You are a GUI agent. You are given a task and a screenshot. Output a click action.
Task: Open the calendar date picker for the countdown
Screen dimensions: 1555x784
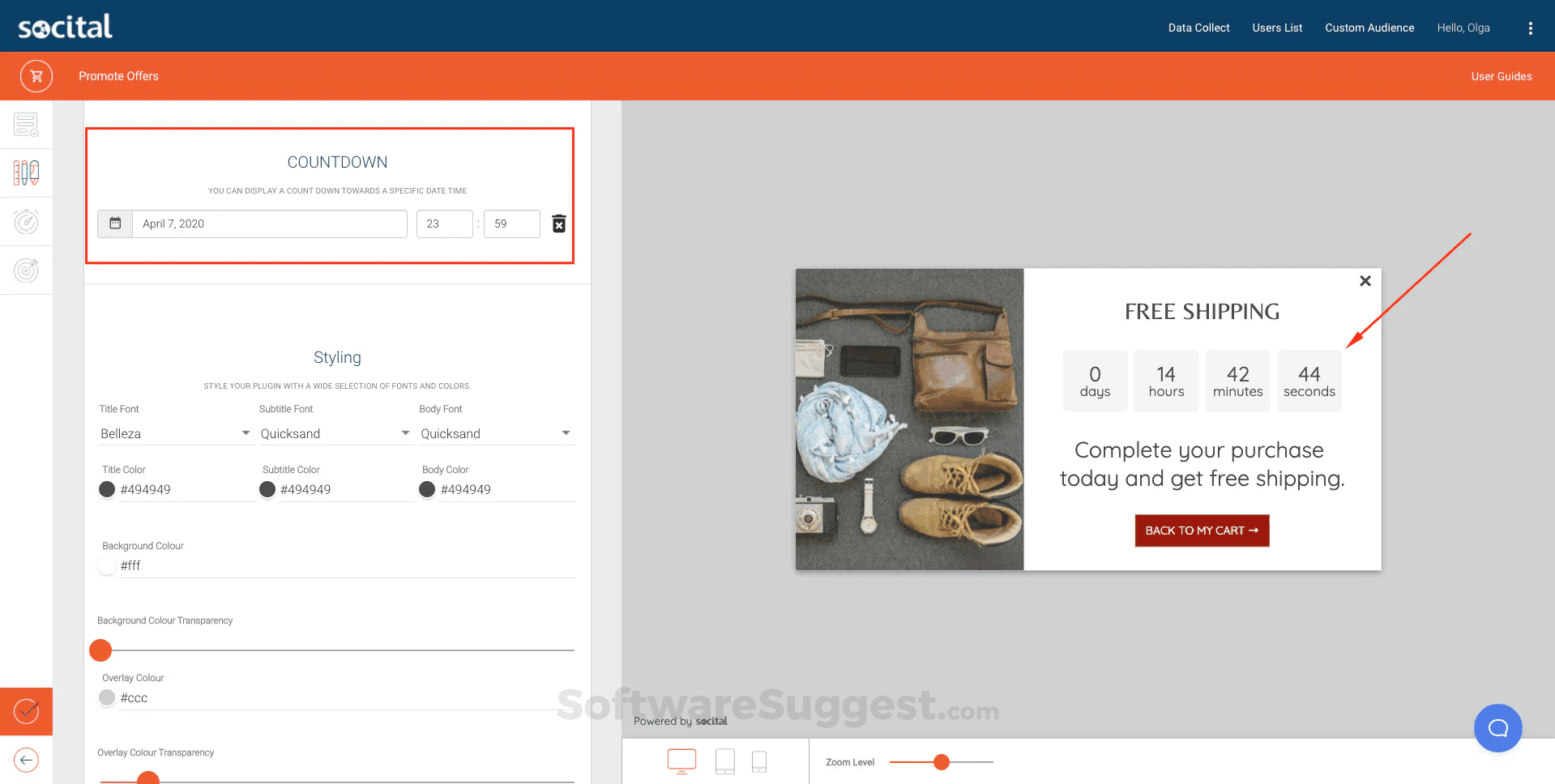click(x=114, y=224)
